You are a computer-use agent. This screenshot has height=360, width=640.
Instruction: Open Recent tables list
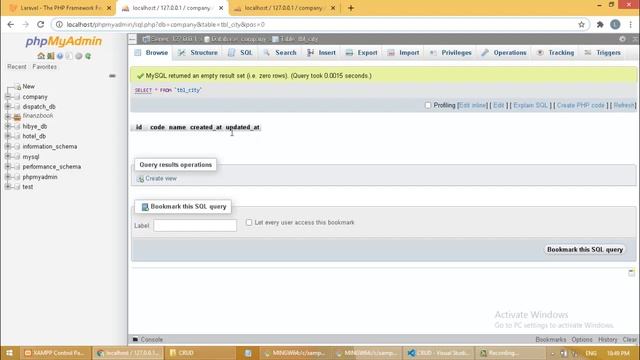pos(17,67)
